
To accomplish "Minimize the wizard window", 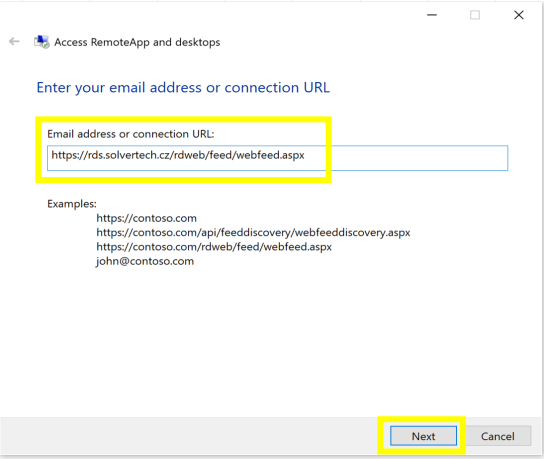I will [x=432, y=15].
